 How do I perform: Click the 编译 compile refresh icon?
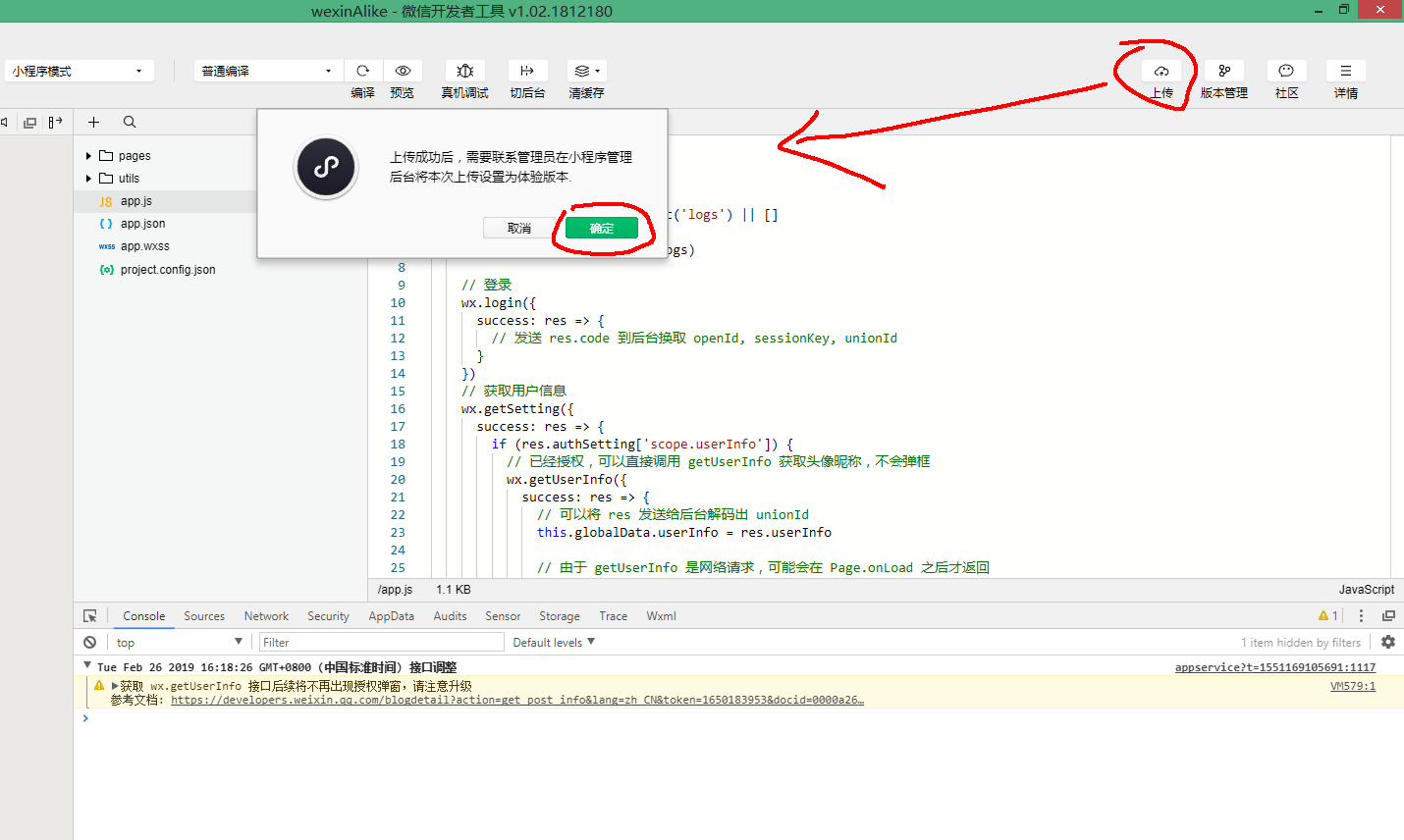point(362,71)
